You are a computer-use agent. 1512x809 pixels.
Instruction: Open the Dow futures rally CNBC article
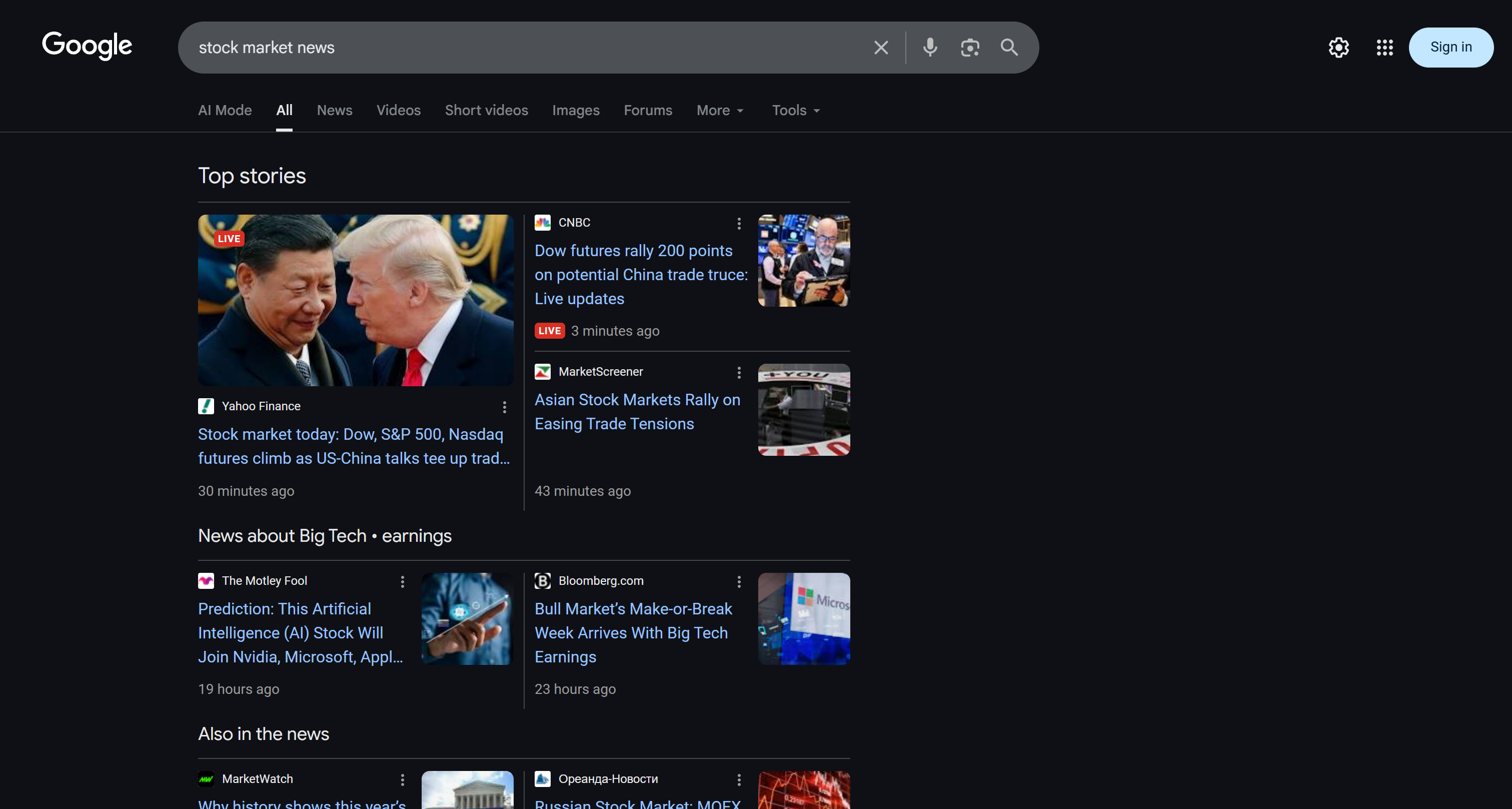(640, 274)
